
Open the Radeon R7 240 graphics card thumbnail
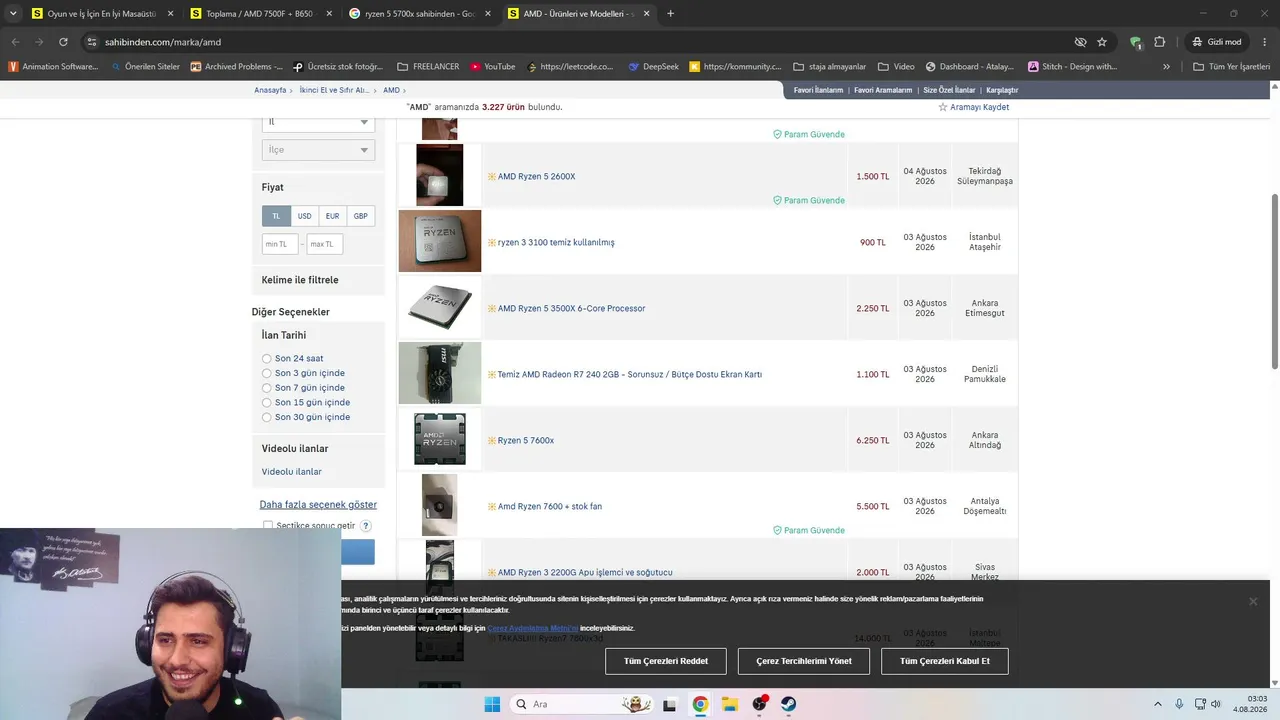(x=440, y=373)
